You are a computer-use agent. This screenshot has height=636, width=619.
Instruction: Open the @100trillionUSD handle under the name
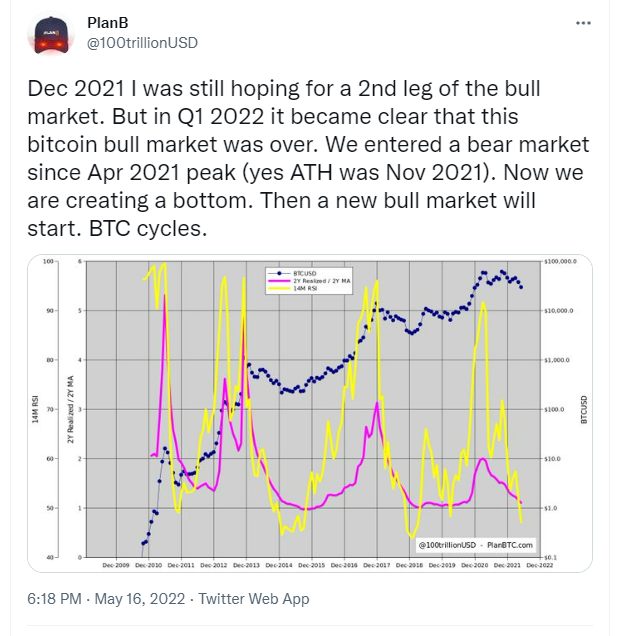pyautogui.click(x=142, y=43)
